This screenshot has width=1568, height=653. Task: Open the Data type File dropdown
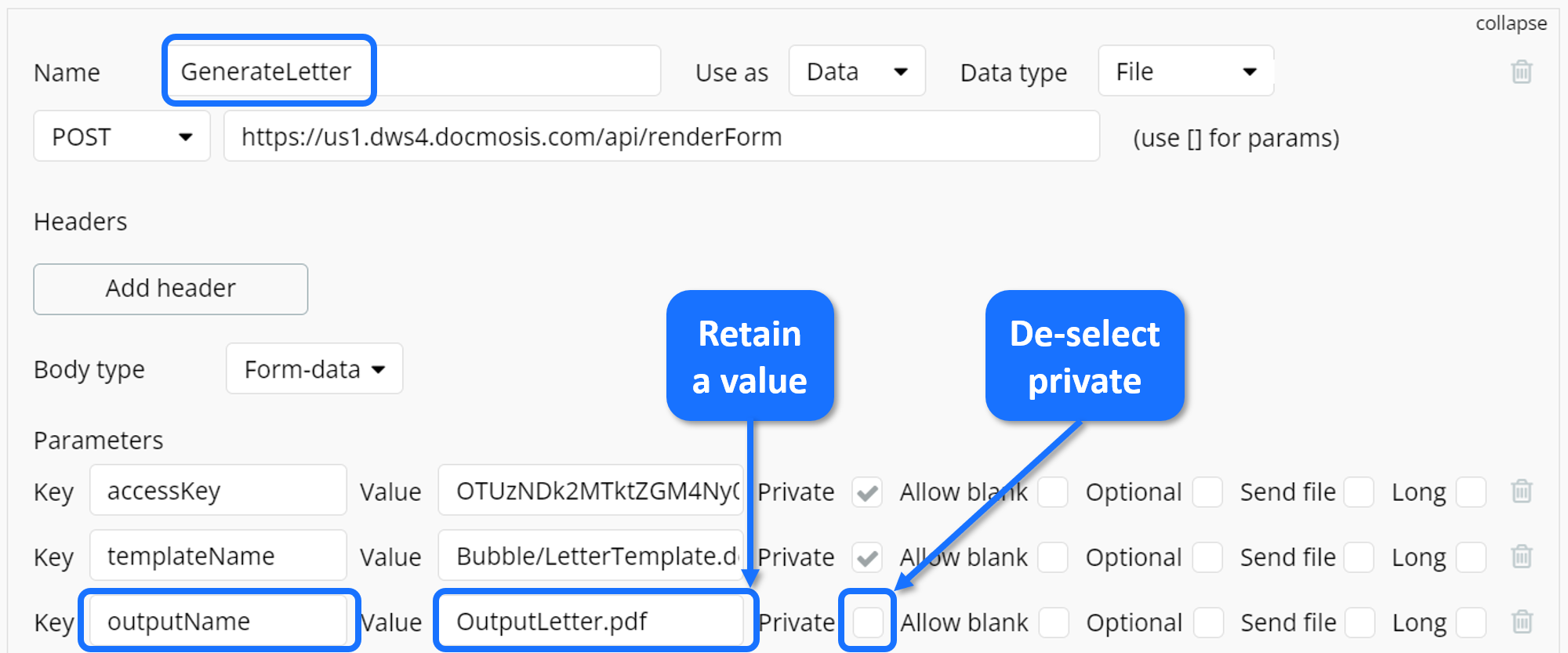pyautogui.click(x=1185, y=71)
